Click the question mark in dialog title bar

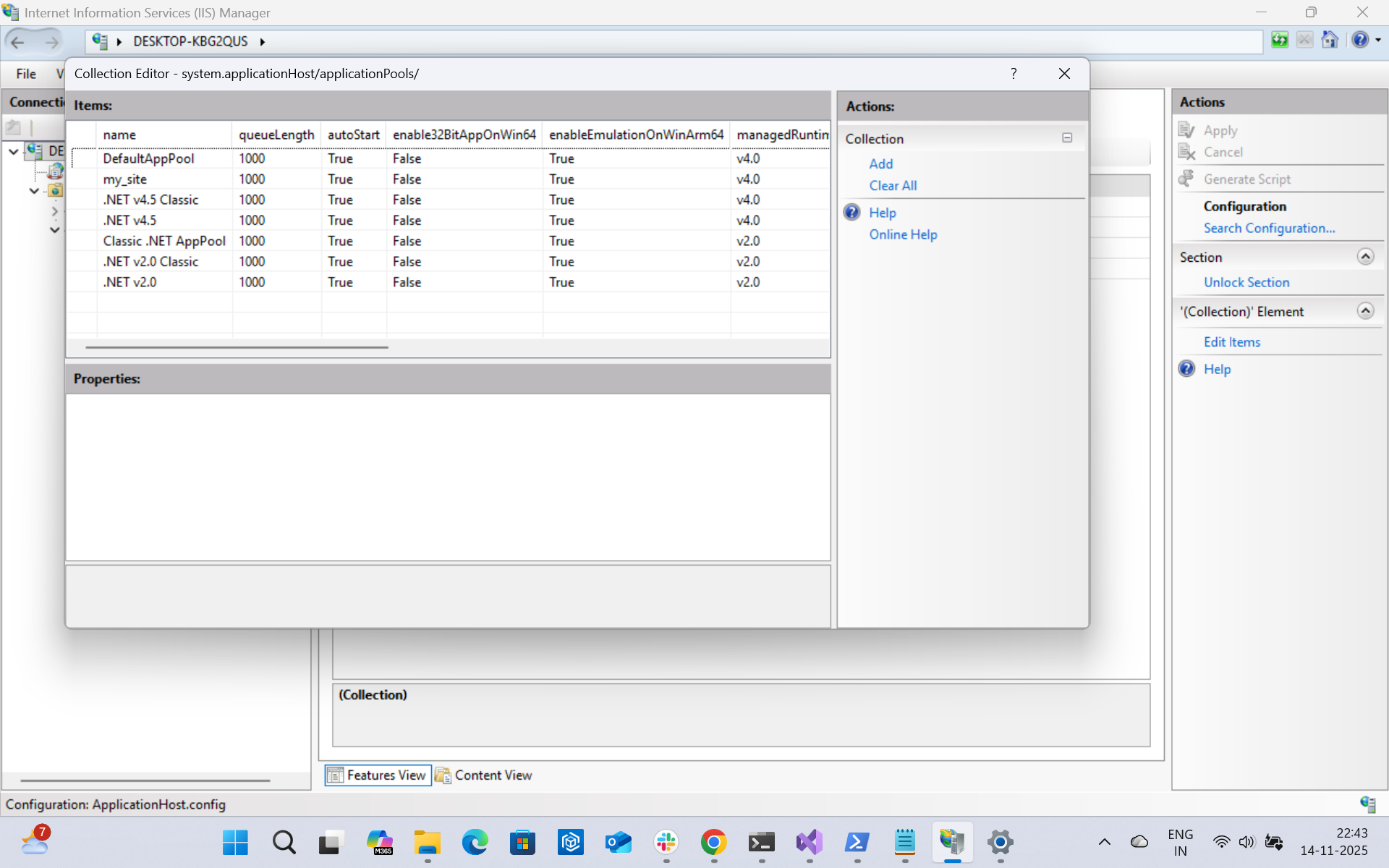pos(1014,74)
